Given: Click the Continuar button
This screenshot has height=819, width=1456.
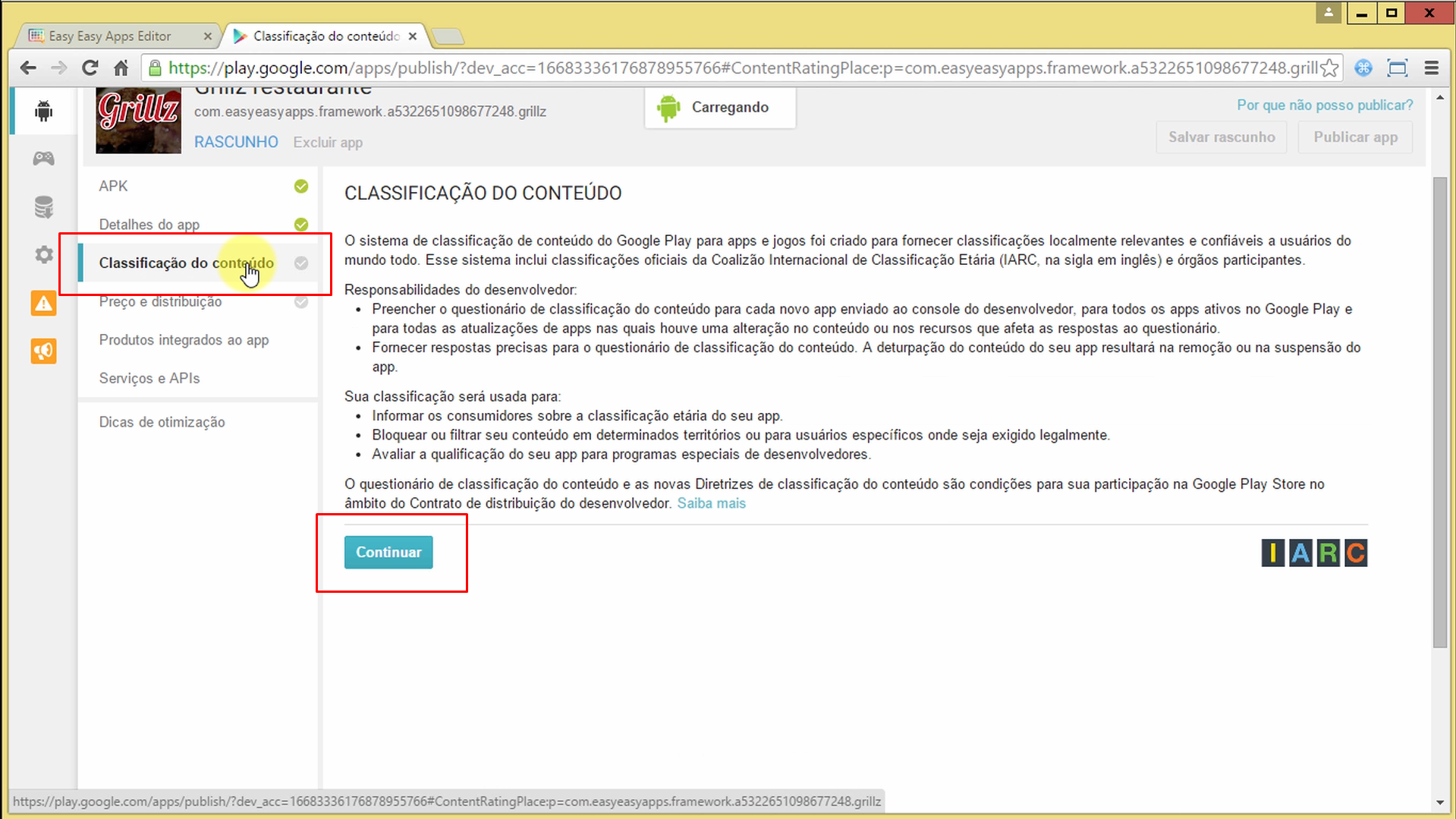Looking at the screenshot, I should pos(388,552).
